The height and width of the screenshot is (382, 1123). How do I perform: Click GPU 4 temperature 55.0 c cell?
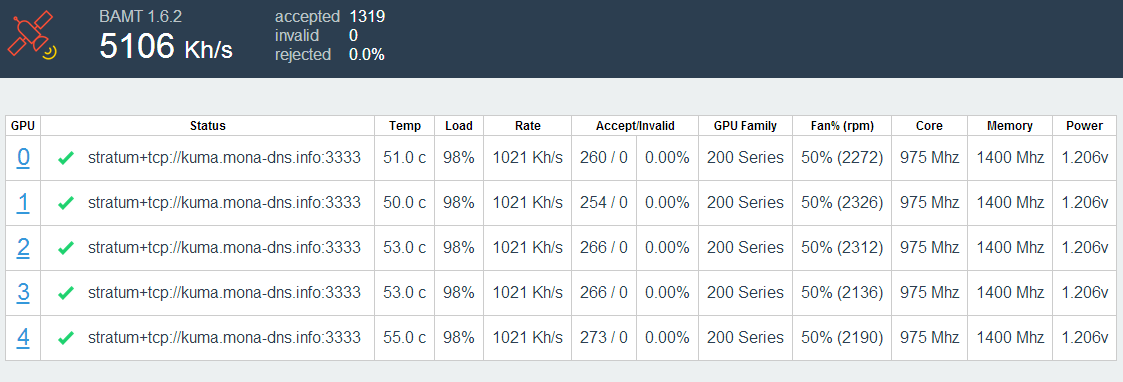coord(405,338)
